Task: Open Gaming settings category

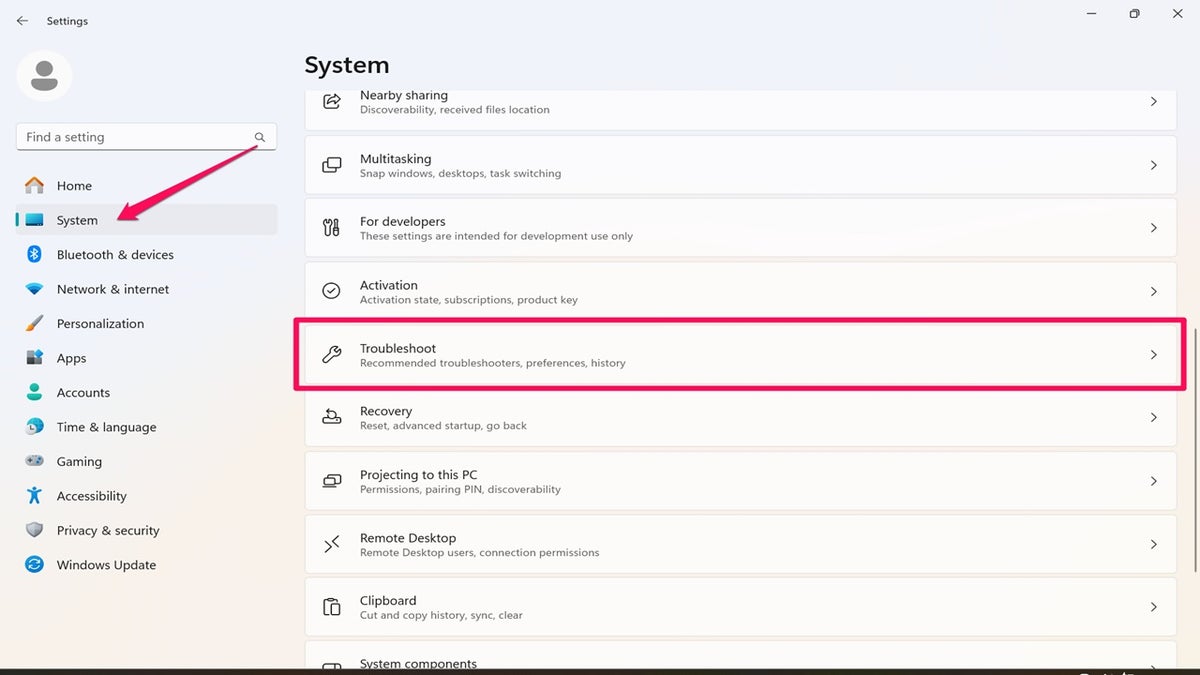Action: 146,461
